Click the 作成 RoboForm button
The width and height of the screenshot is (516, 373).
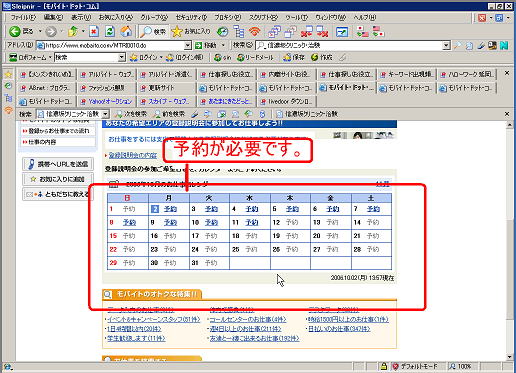(x=321, y=57)
